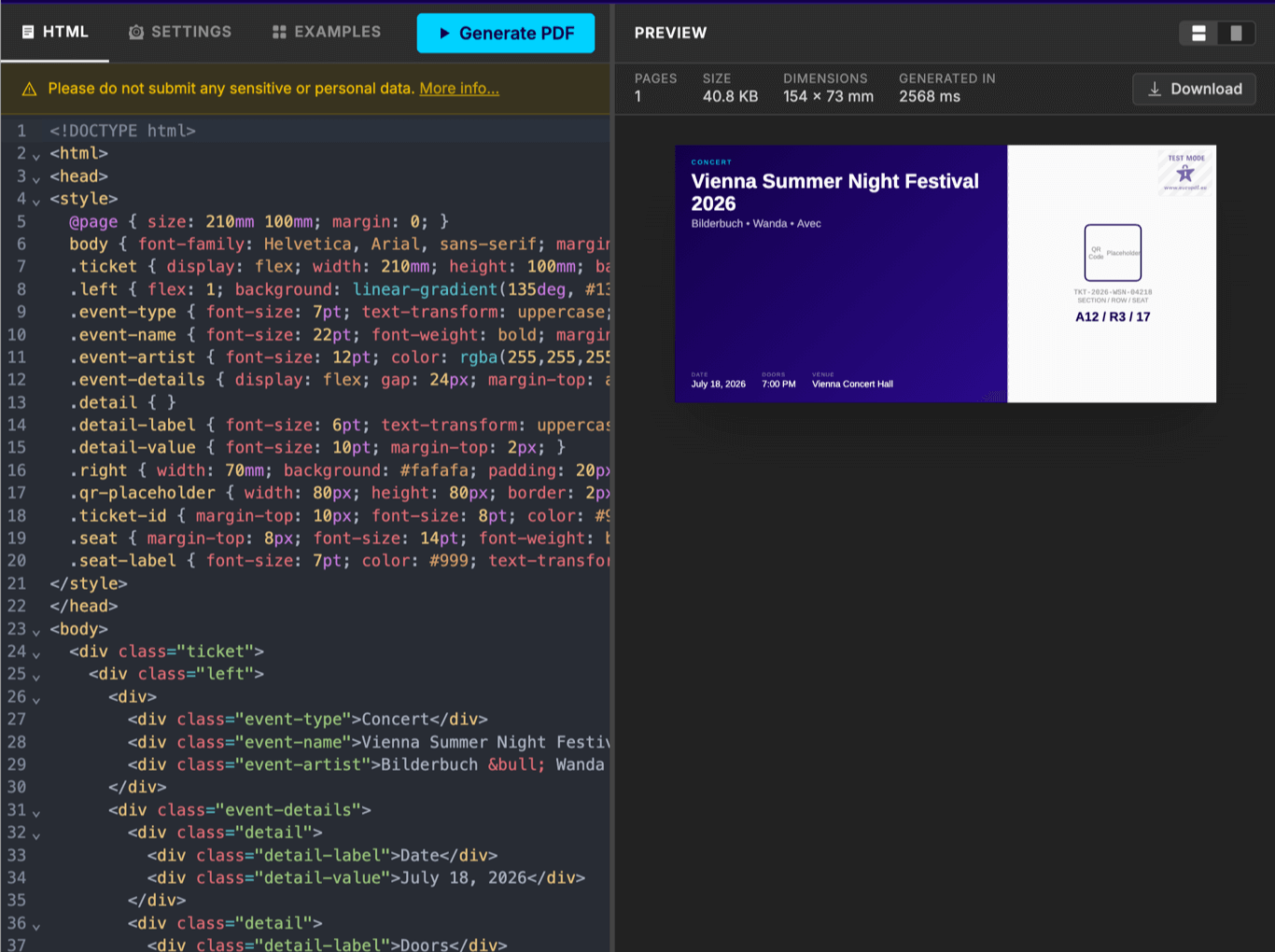Click the Download button
Screen dimensions: 1275x952
1194,89
